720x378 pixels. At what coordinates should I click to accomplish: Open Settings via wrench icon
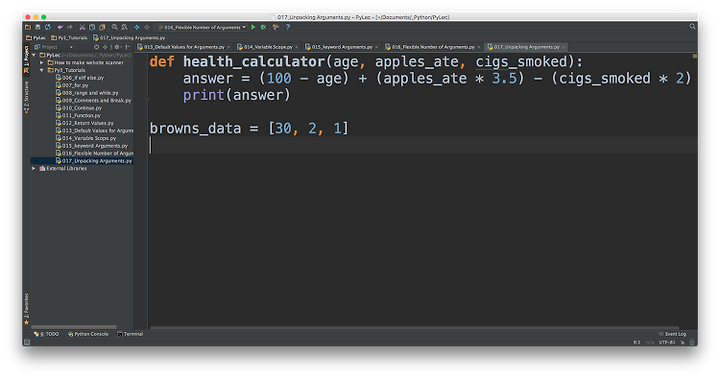[276, 28]
